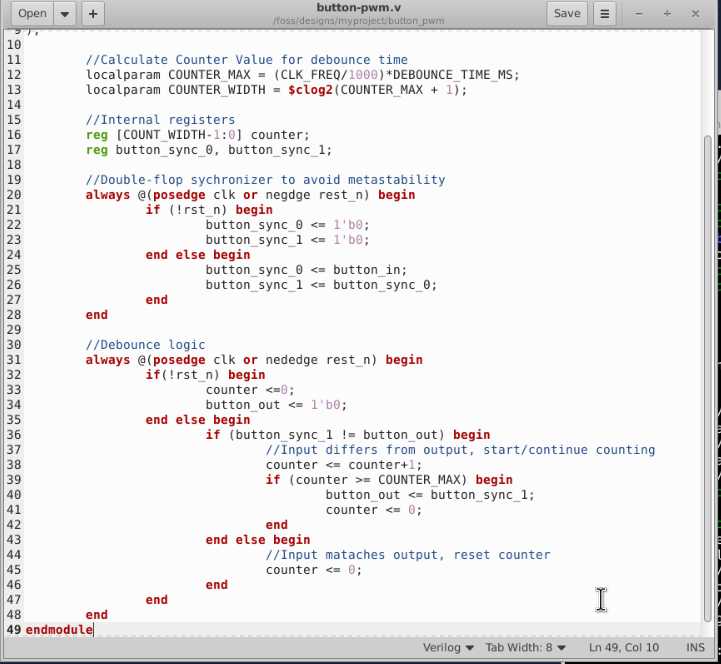721x664 pixels.
Task: Click the Ln 49, Col 10 position indicator
Action: (624, 647)
